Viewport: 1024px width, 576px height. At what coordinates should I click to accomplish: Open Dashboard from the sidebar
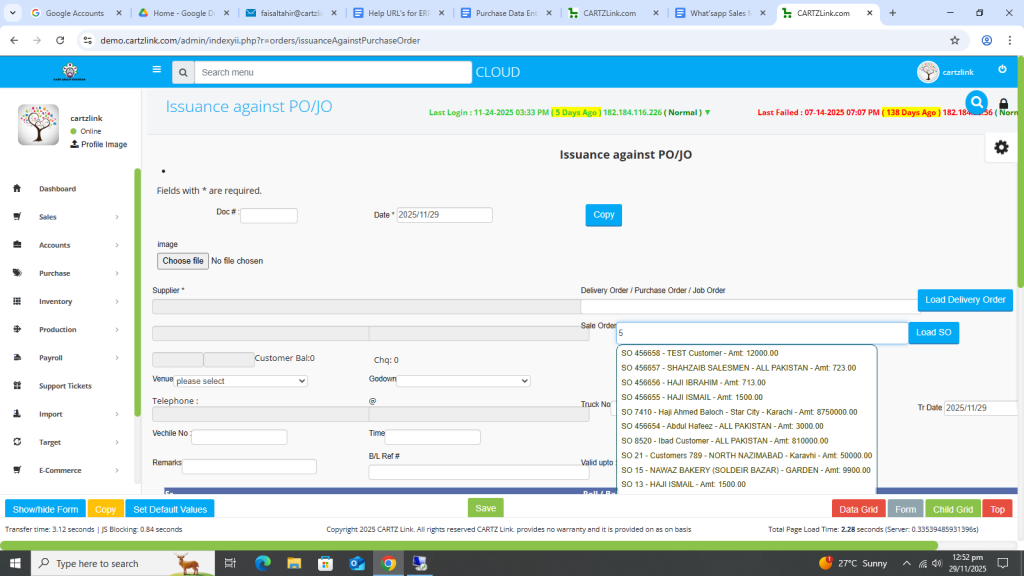tap(57, 189)
